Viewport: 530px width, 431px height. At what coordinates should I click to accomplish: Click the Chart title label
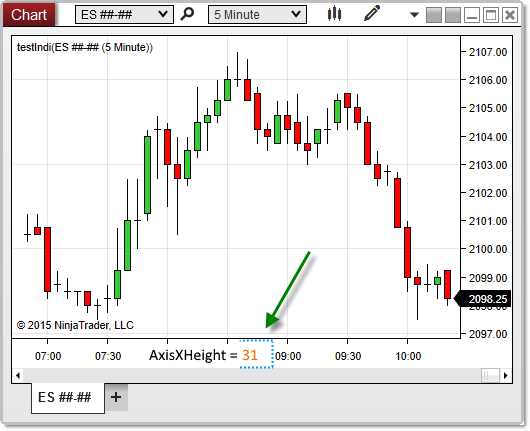[29, 15]
